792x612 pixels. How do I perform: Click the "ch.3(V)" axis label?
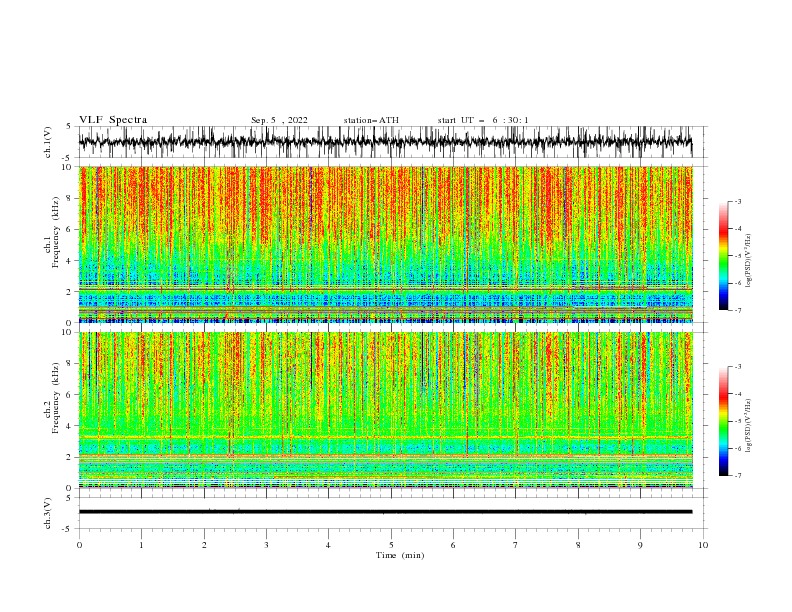(48, 513)
